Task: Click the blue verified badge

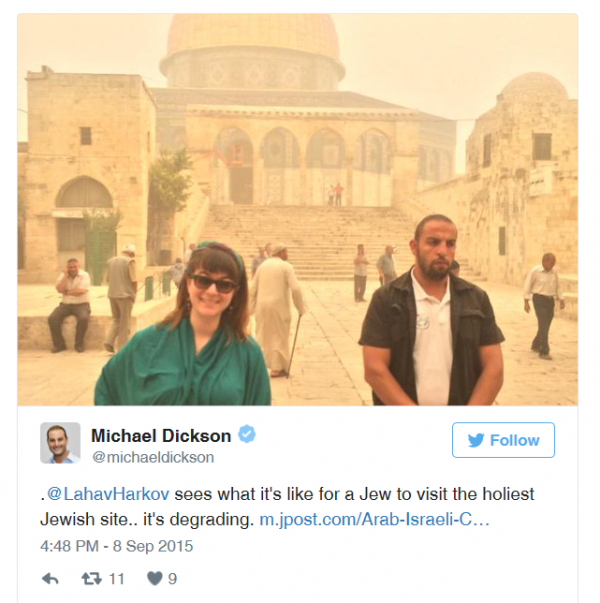Action: click(247, 435)
